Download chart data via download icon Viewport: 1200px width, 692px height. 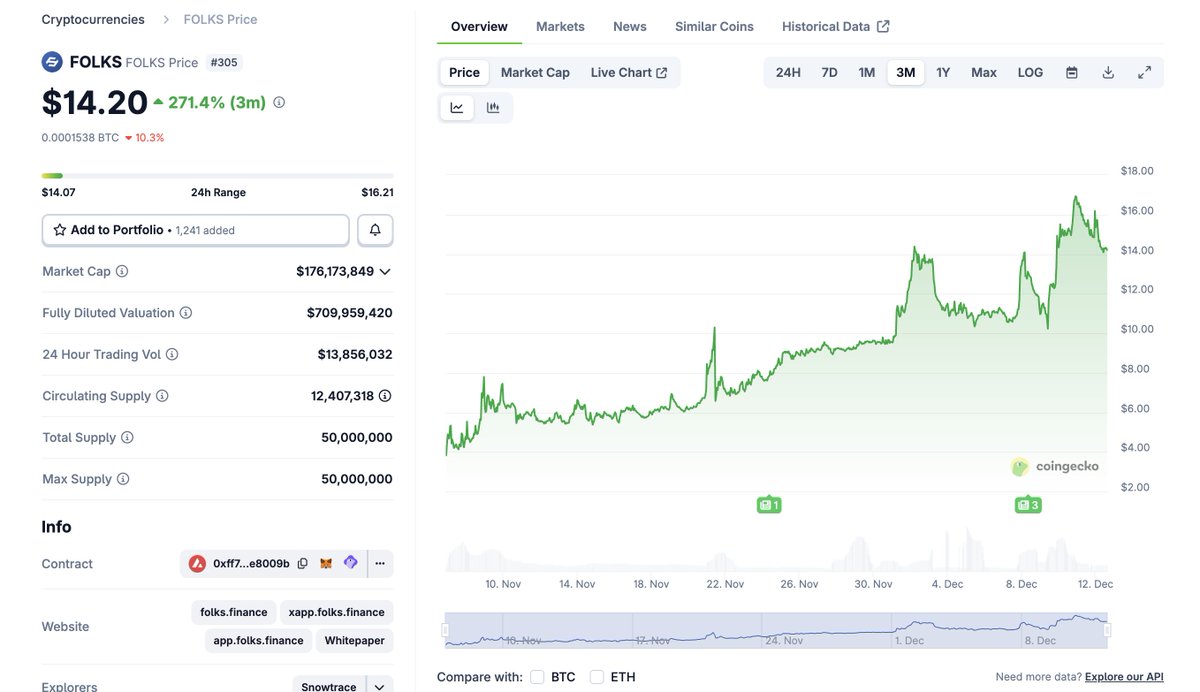click(1108, 73)
